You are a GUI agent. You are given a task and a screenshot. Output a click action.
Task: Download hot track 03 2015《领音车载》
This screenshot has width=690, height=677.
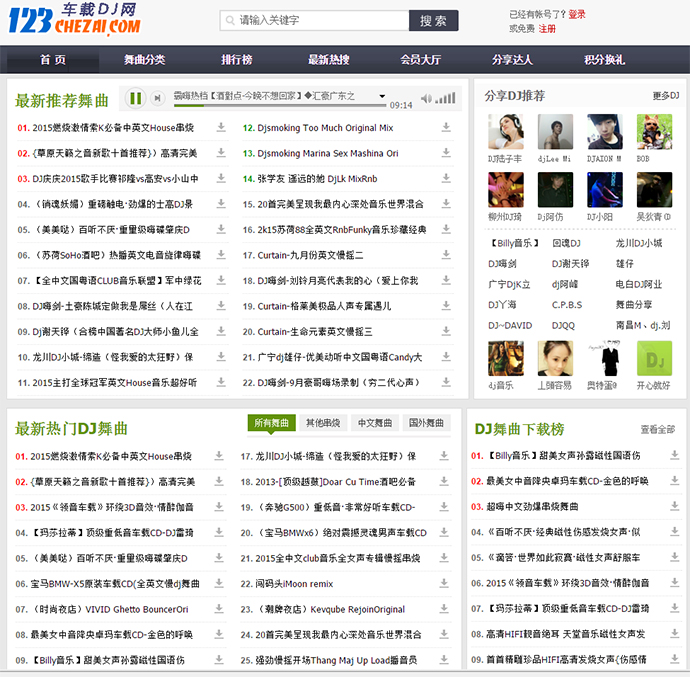pyautogui.click(x=219, y=507)
